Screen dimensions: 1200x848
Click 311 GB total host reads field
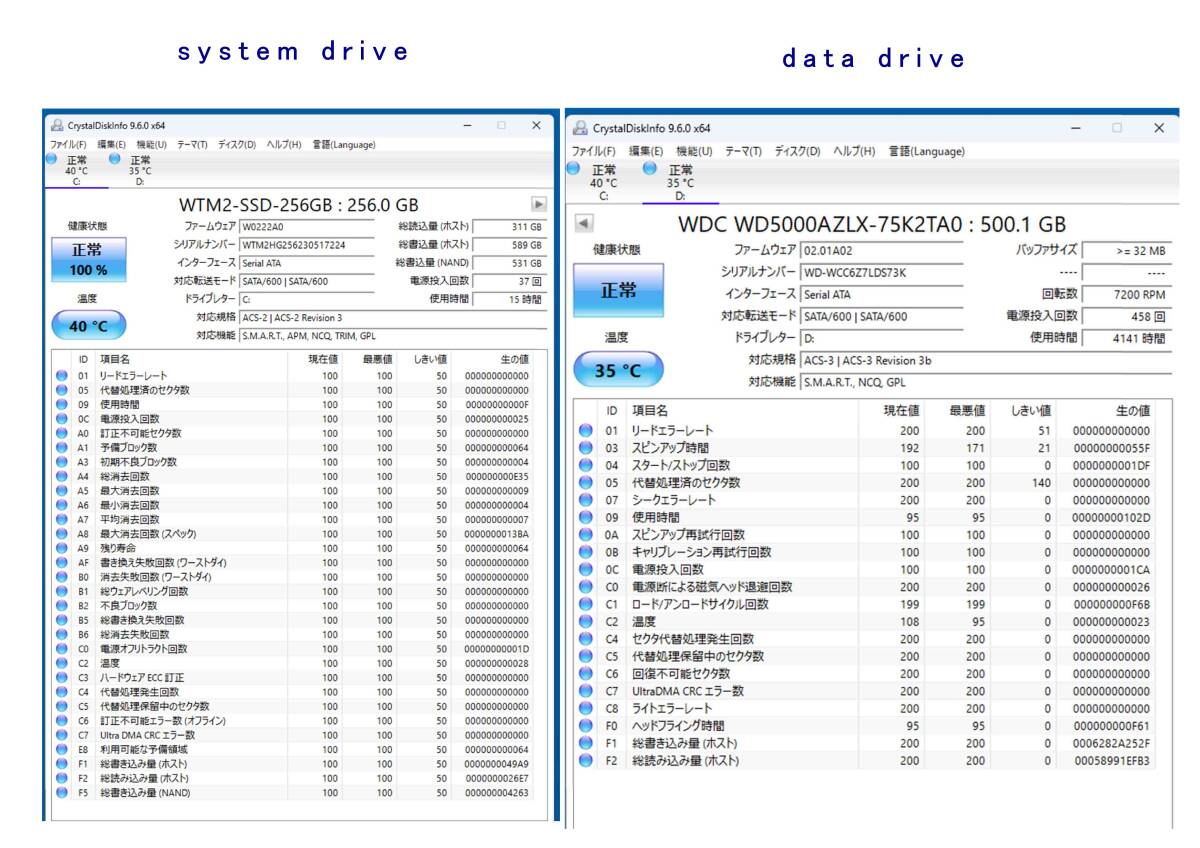coord(508,227)
